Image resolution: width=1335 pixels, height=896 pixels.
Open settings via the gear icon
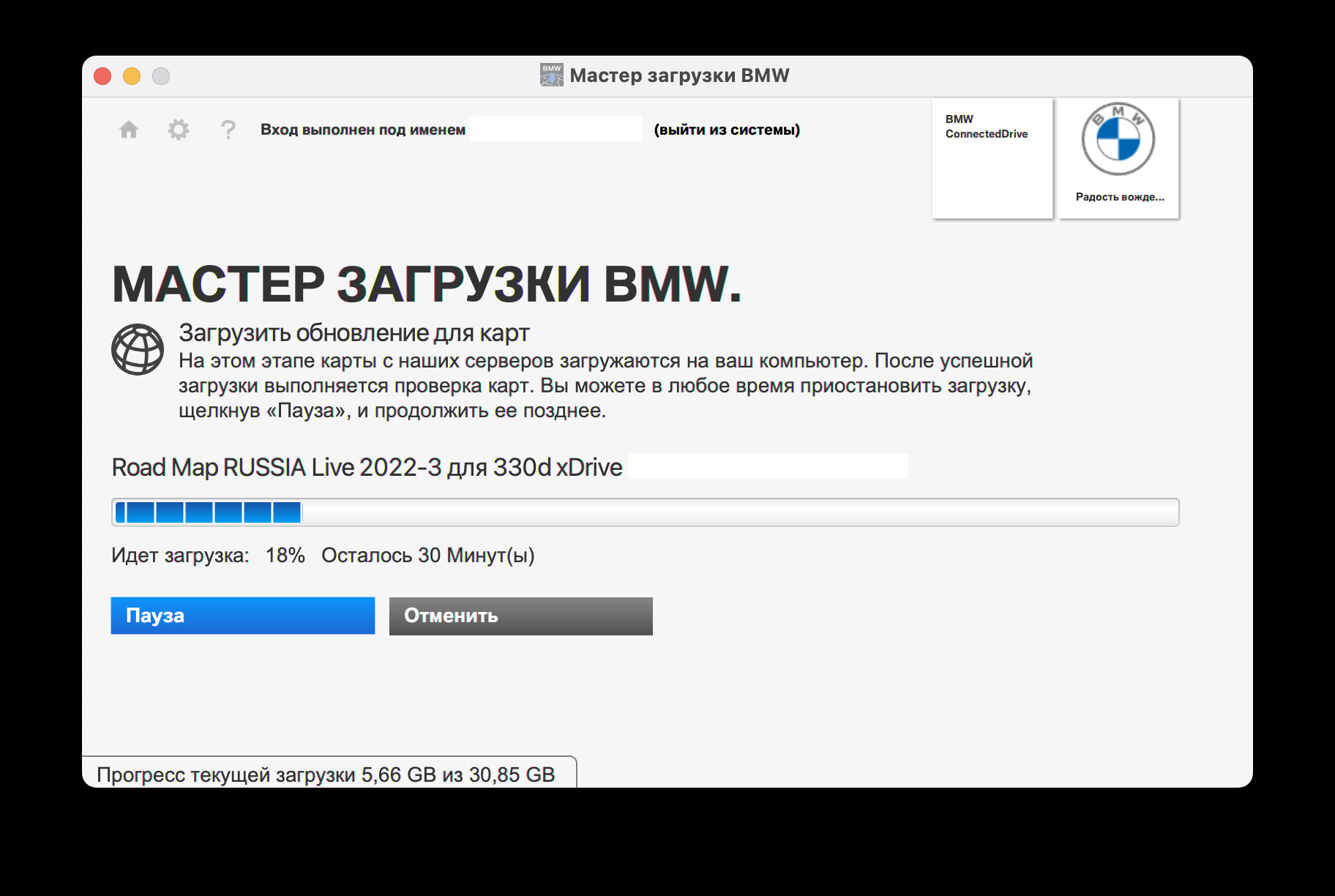click(x=179, y=130)
